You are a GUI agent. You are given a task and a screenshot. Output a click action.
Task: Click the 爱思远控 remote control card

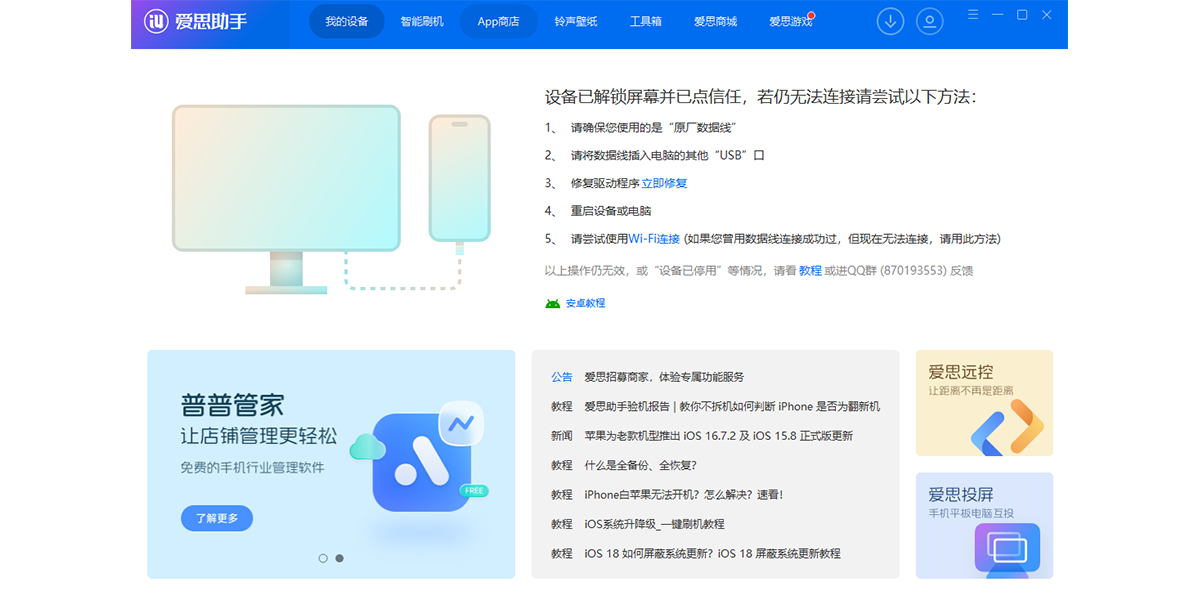(984, 403)
